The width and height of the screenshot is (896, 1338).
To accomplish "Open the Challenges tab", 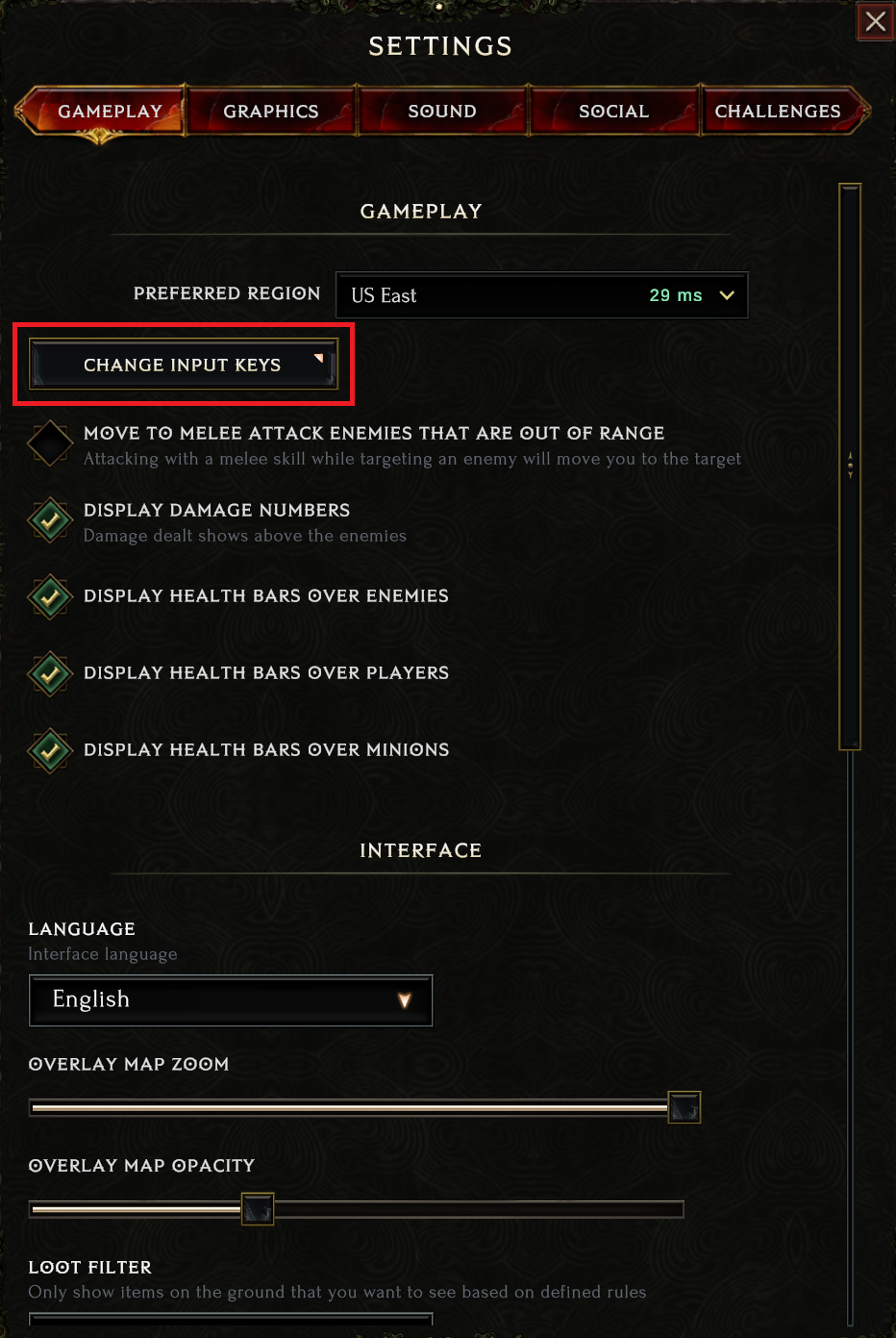I will [778, 112].
